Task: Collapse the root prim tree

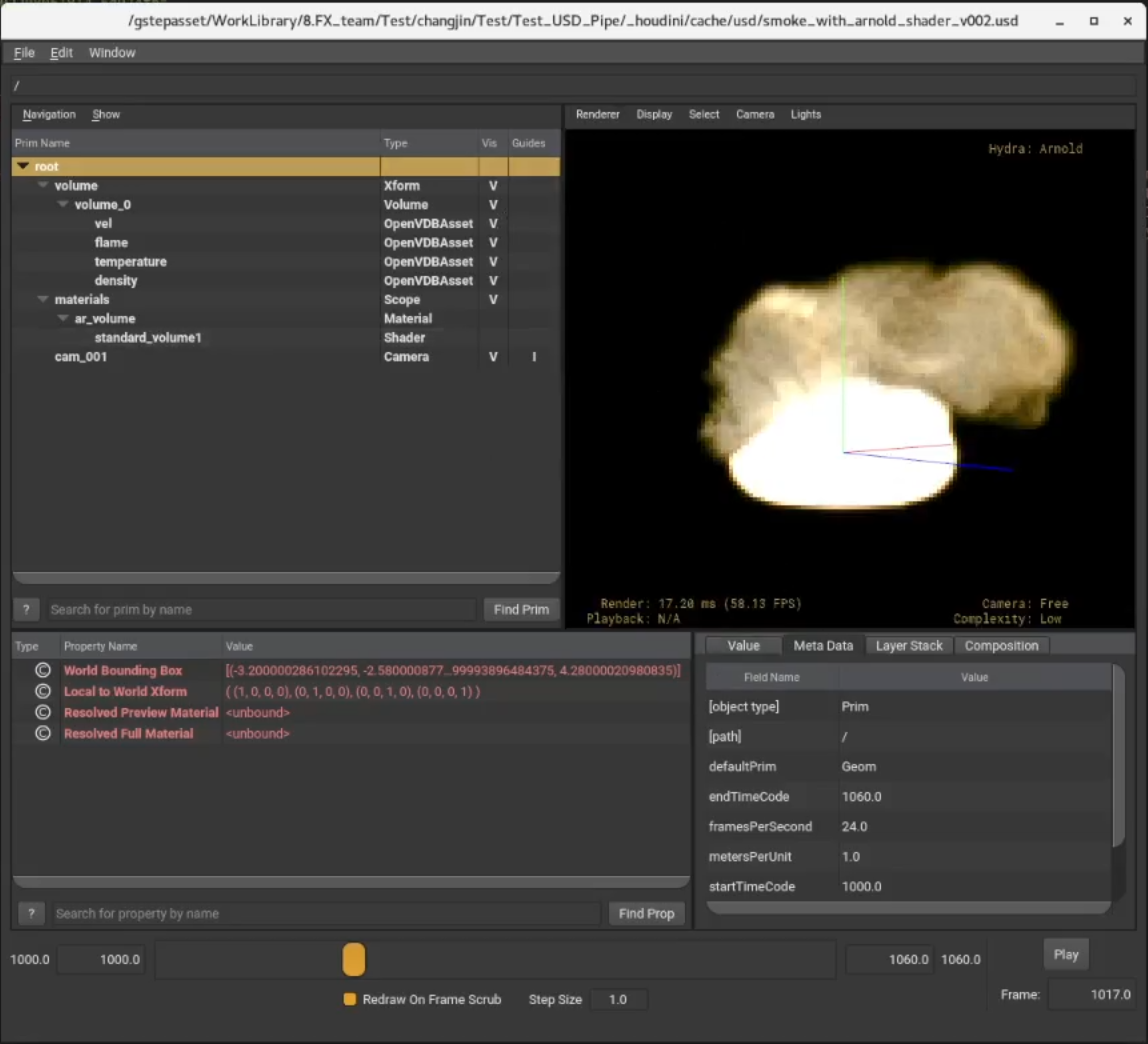Action: tap(23, 167)
